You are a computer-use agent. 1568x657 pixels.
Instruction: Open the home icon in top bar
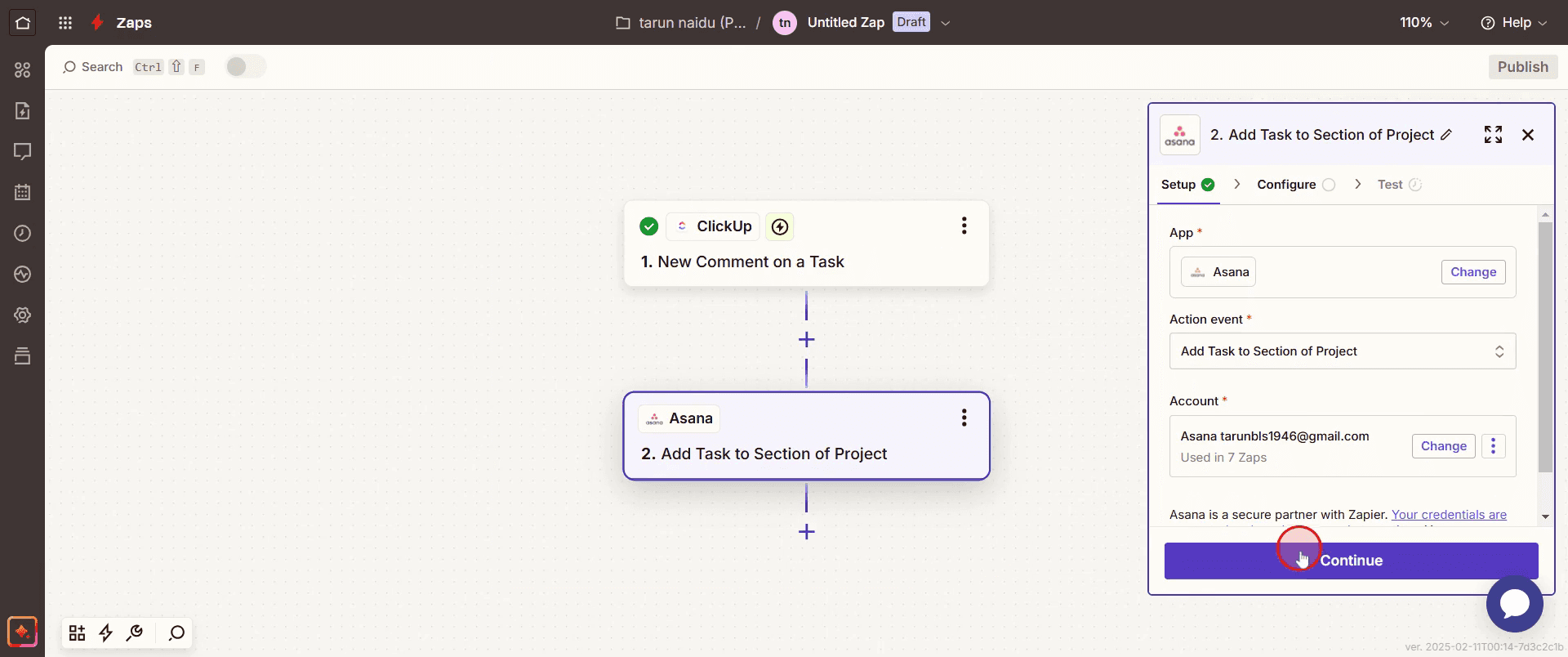click(23, 22)
